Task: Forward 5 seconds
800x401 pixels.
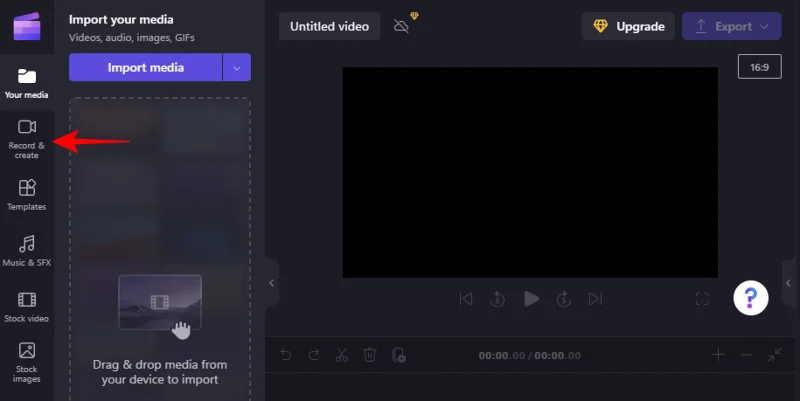Action: click(563, 299)
